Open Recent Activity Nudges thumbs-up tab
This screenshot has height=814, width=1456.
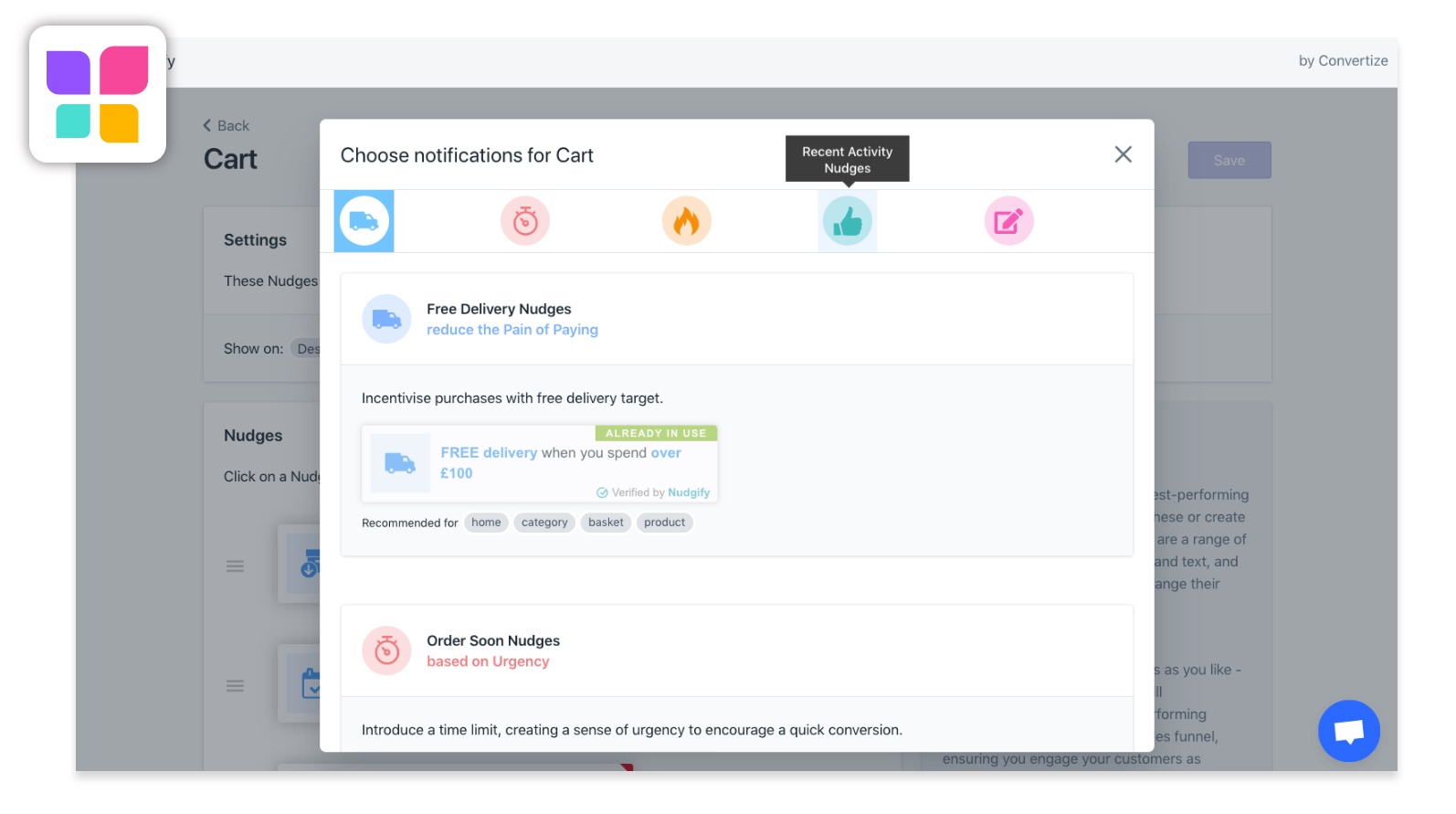click(x=848, y=221)
